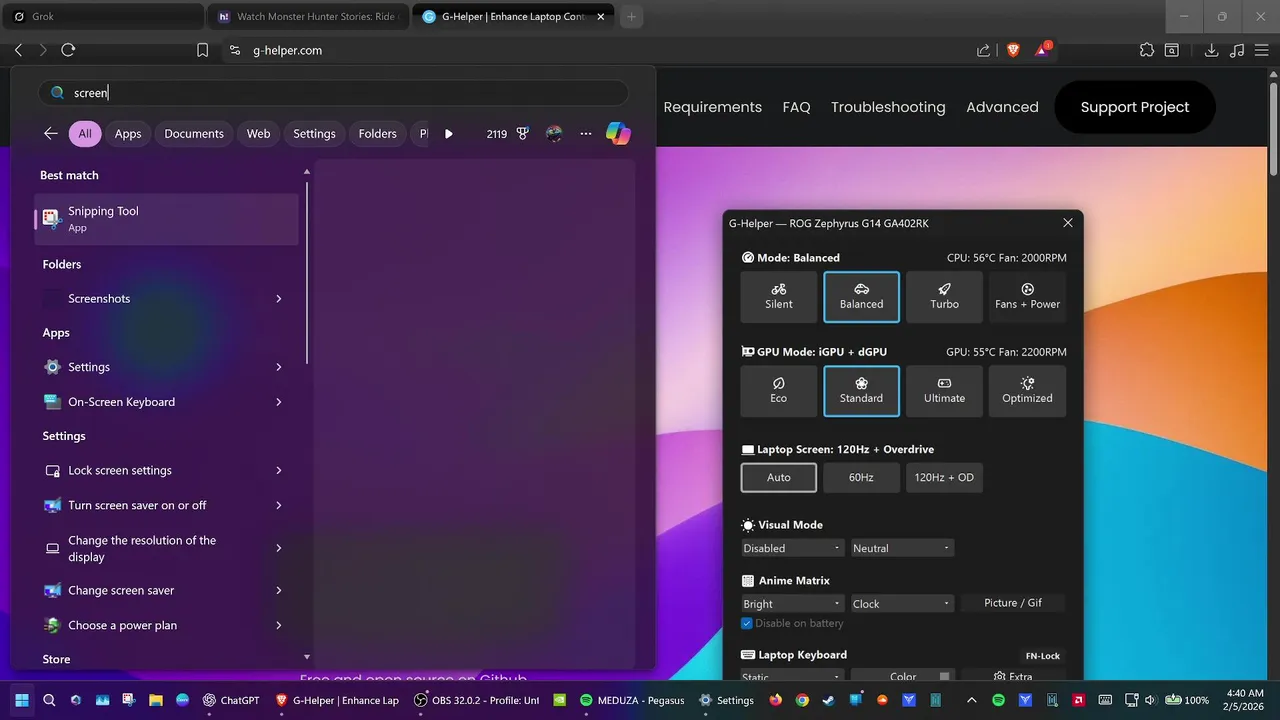Click the Support Project button
The image size is (1280, 720).
[x=1135, y=107]
